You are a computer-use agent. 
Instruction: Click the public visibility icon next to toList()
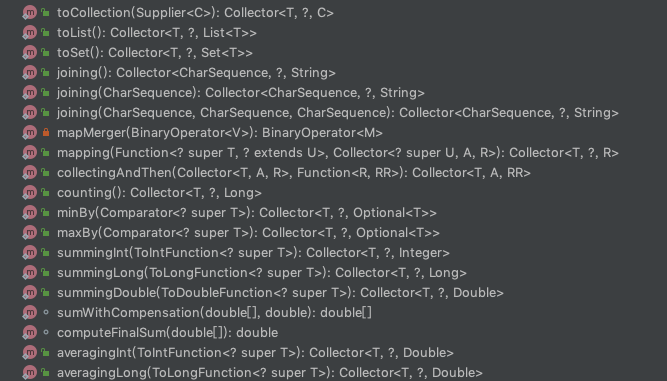point(46,33)
